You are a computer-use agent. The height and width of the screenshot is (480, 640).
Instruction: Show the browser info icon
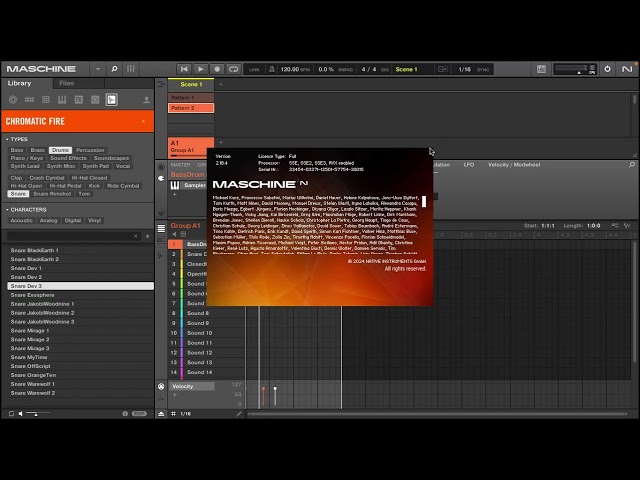coord(125,413)
